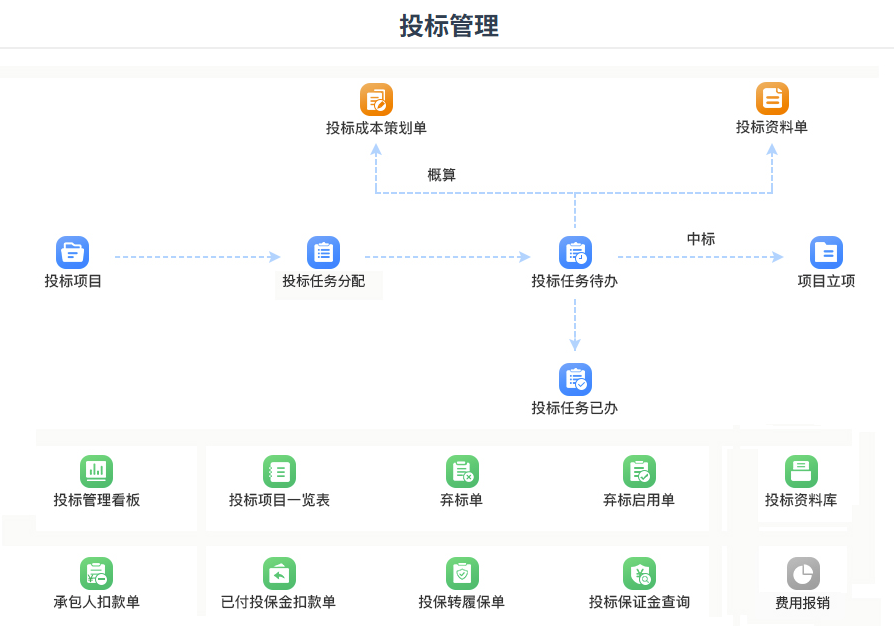Viewport: 894px width, 627px height.
Task: Open the 投保转履保单 shield icon
Action: tap(460, 572)
